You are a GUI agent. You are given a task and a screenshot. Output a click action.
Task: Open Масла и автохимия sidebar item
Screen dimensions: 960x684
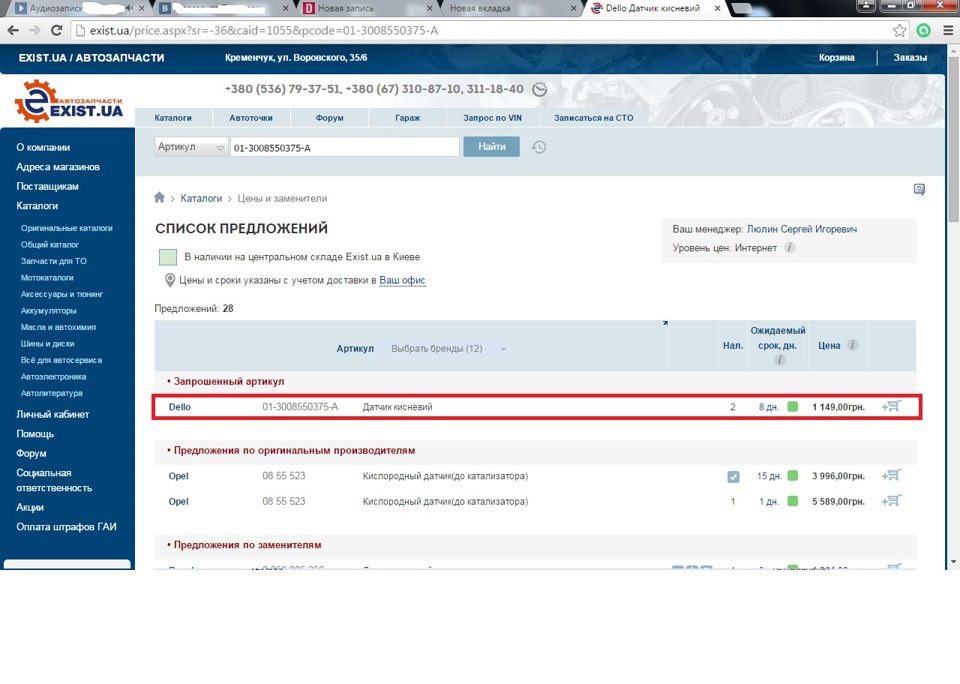(58, 327)
